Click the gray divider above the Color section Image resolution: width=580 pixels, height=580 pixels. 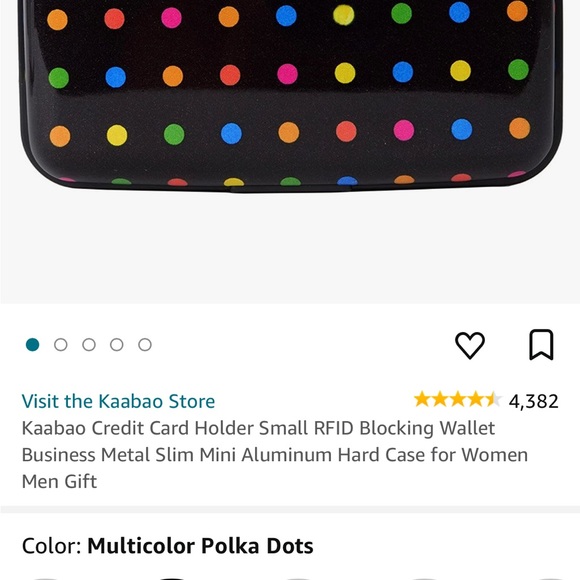click(290, 509)
